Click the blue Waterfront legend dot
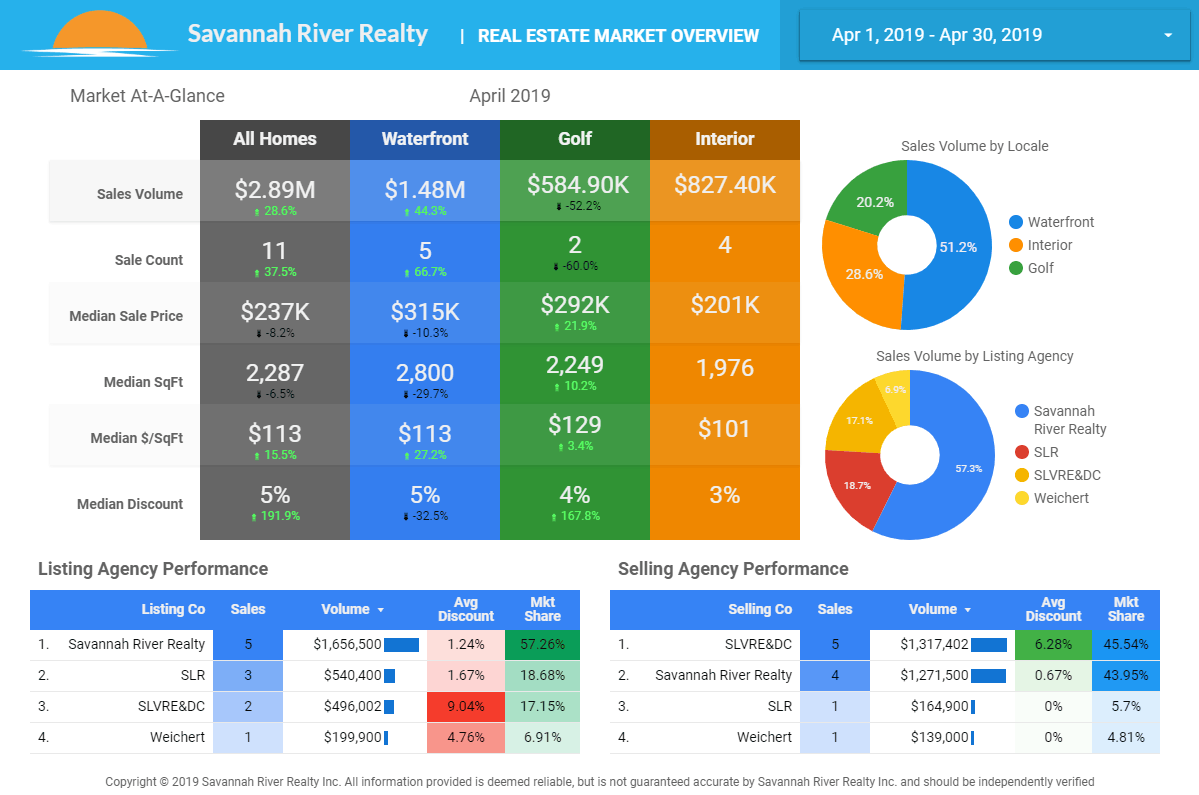 click(x=1016, y=222)
